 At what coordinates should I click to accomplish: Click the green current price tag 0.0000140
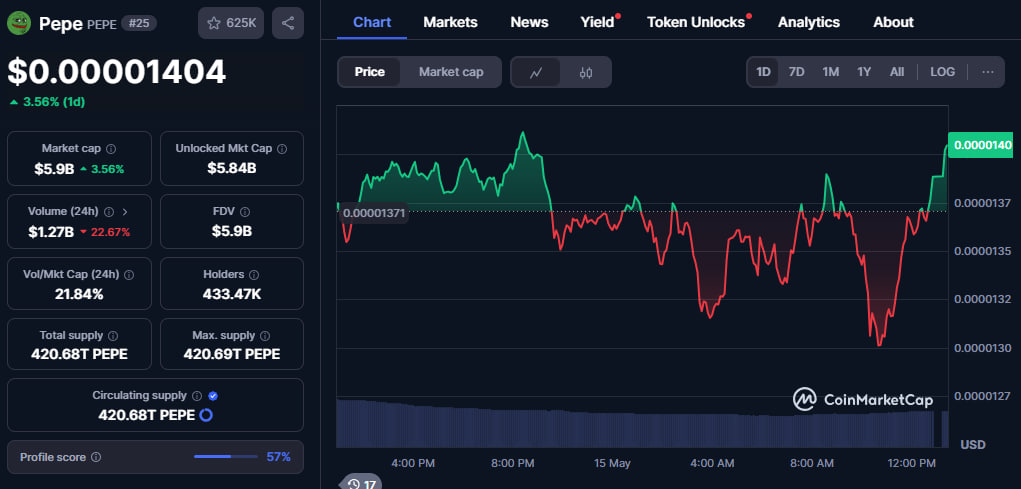coord(980,145)
